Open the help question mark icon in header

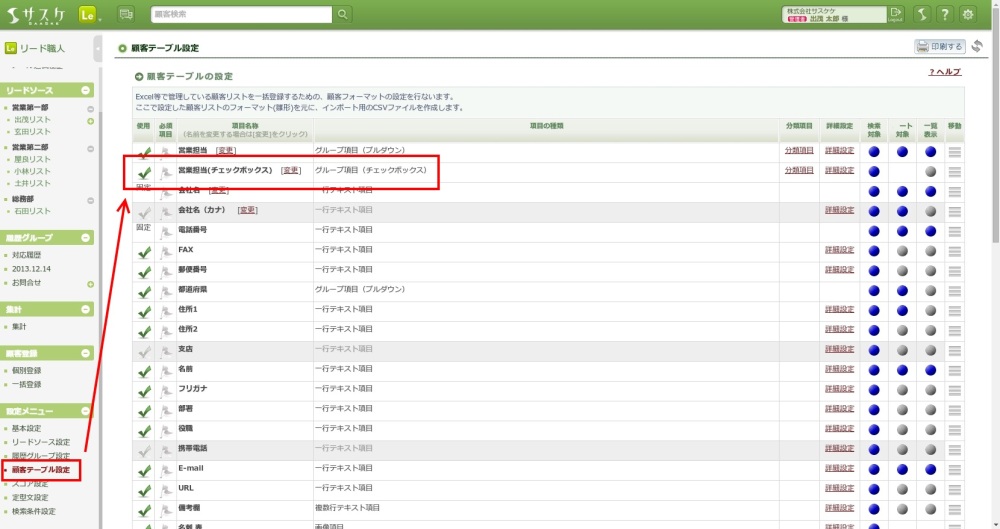(943, 14)
